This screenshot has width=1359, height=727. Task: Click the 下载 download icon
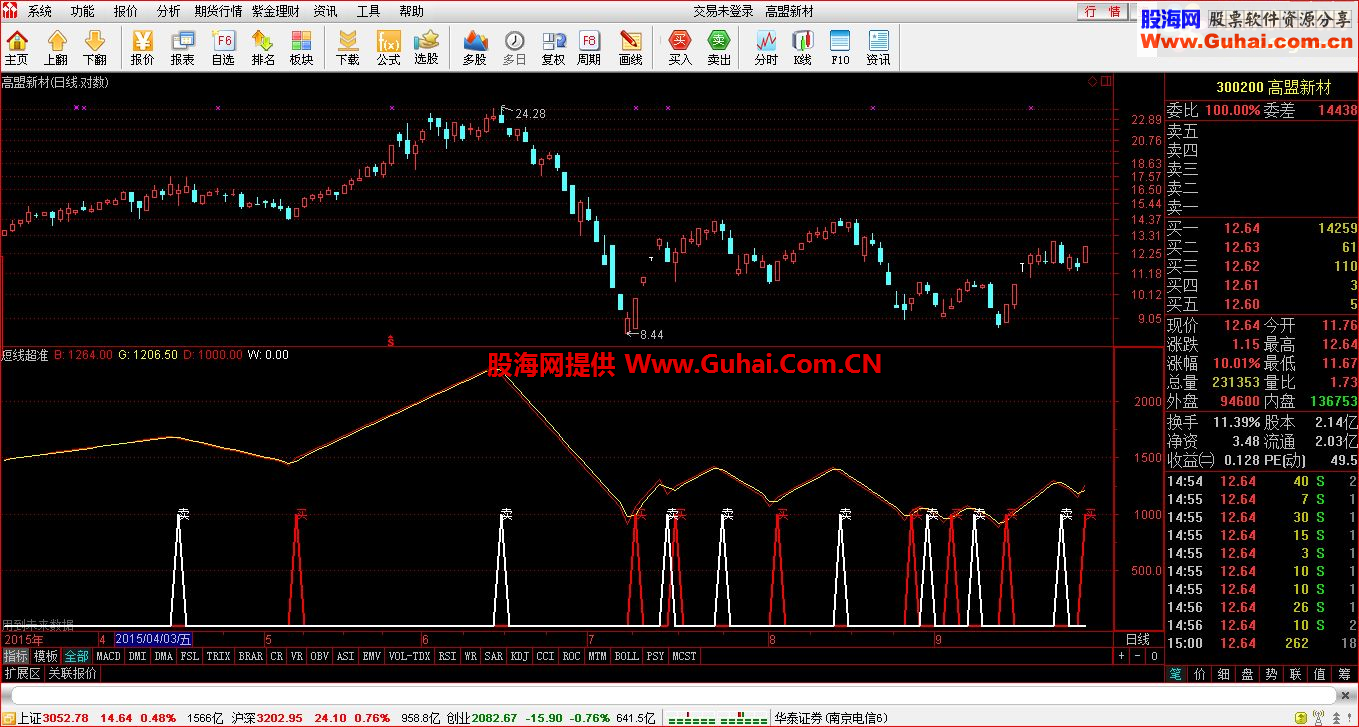348,47
